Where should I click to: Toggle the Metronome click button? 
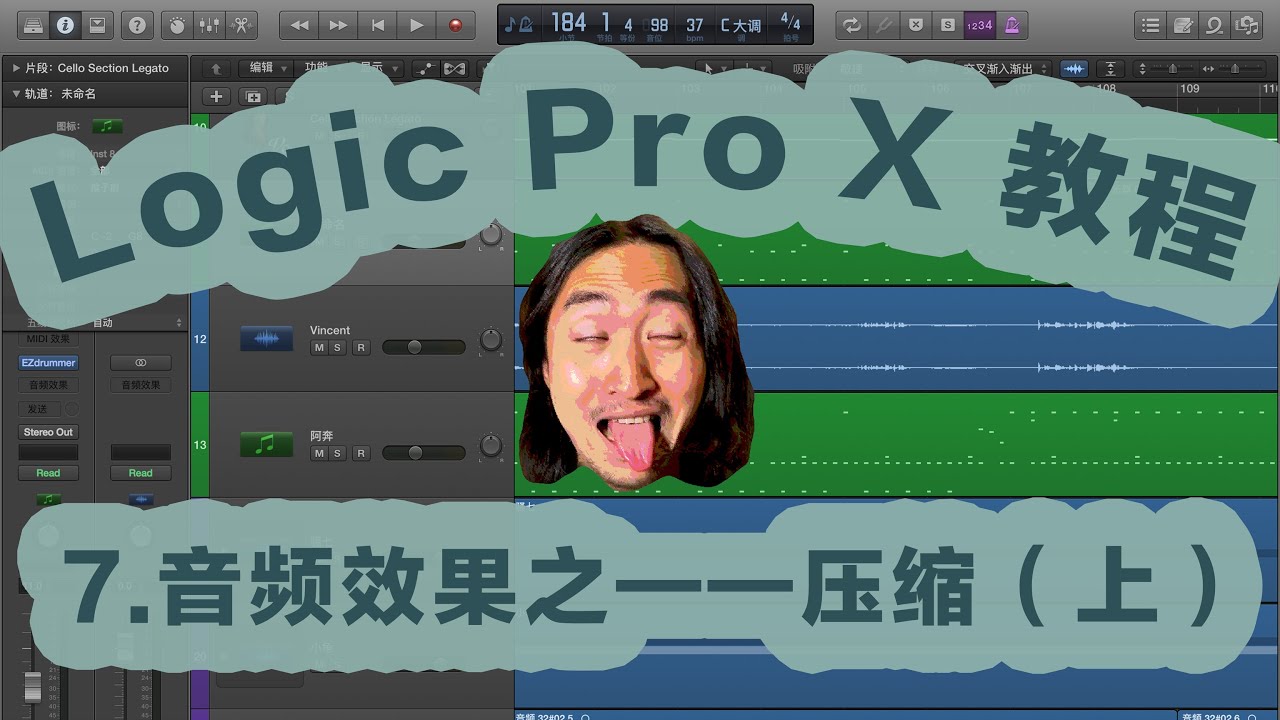coord(1011,25)
